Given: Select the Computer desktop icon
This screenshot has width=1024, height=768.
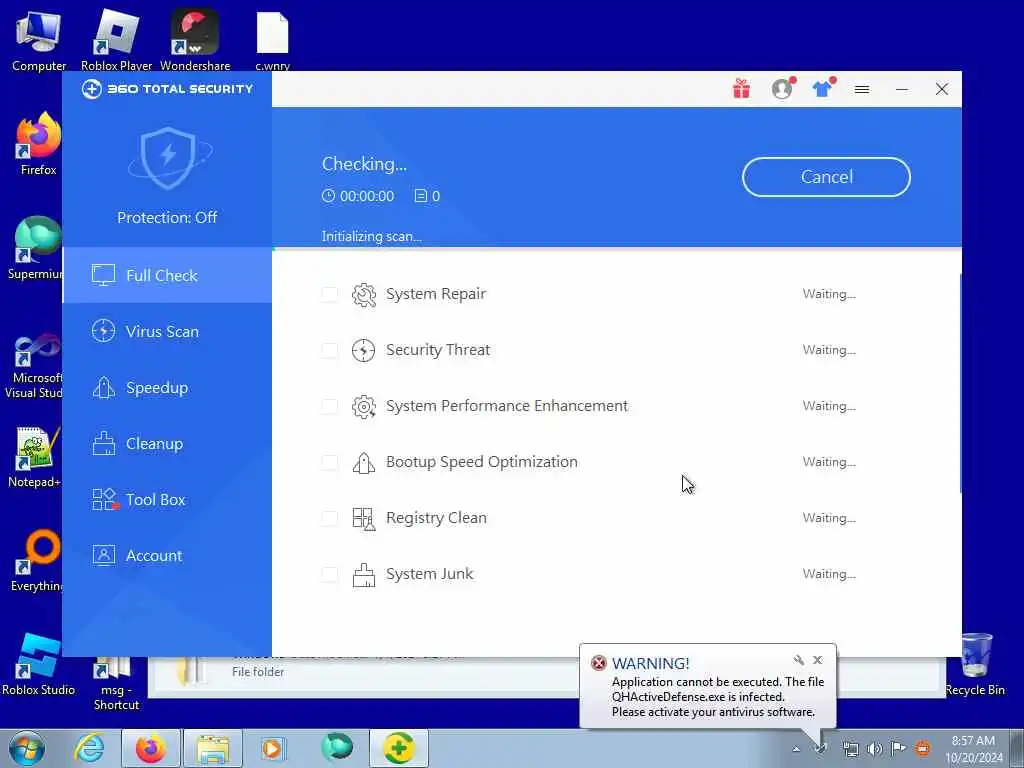Looking at the screenshot, I should pyautogui.click(x=39, y=42).
